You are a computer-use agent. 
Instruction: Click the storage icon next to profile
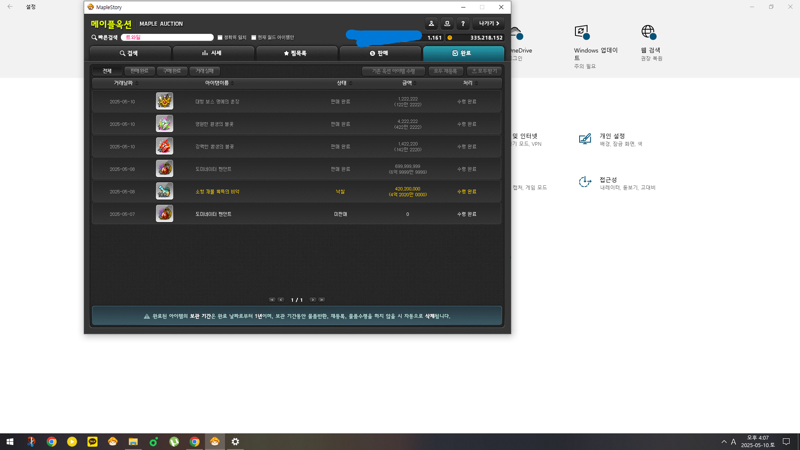[x=447, y=23]
